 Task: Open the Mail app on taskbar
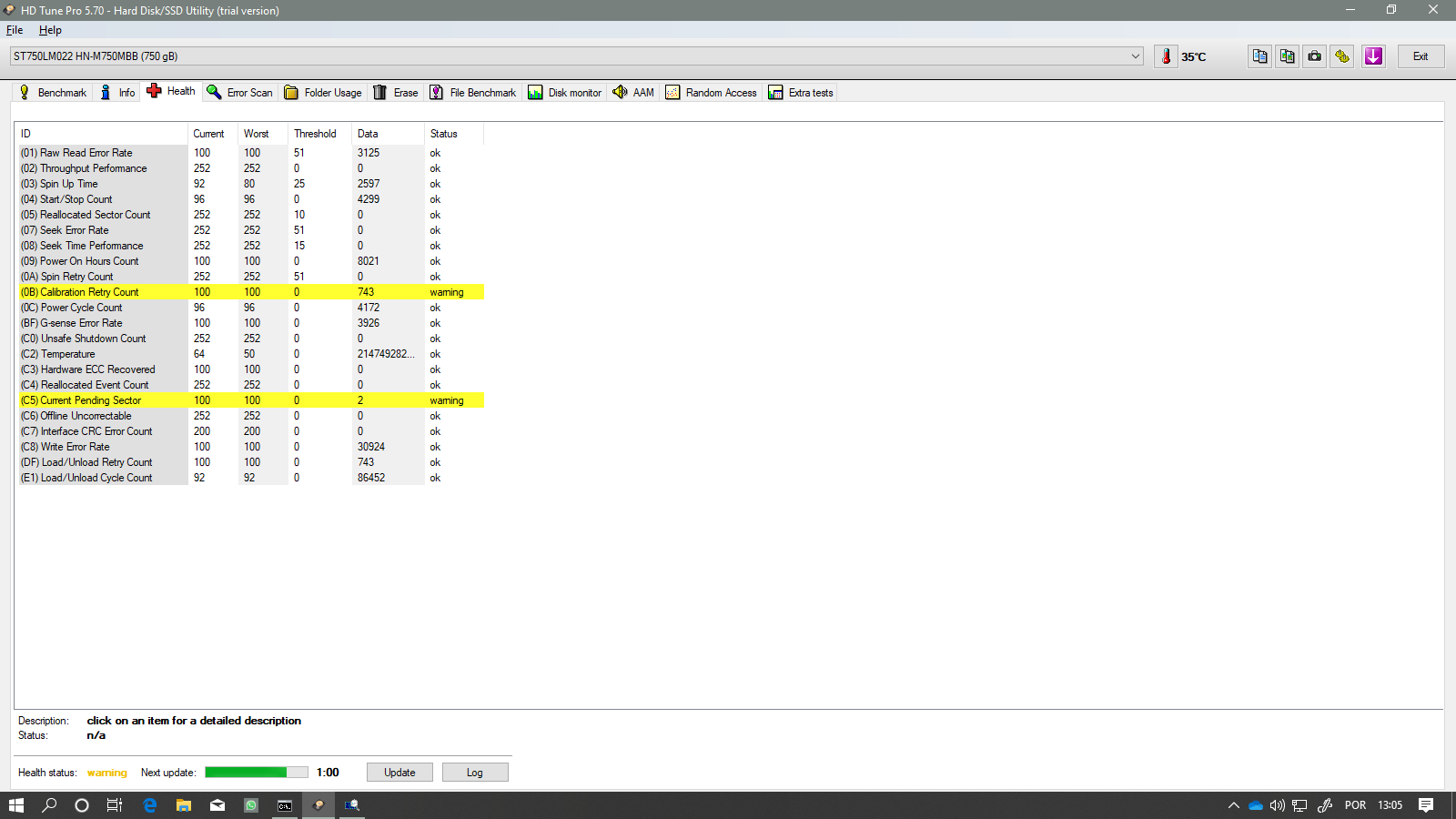[217, 805]
